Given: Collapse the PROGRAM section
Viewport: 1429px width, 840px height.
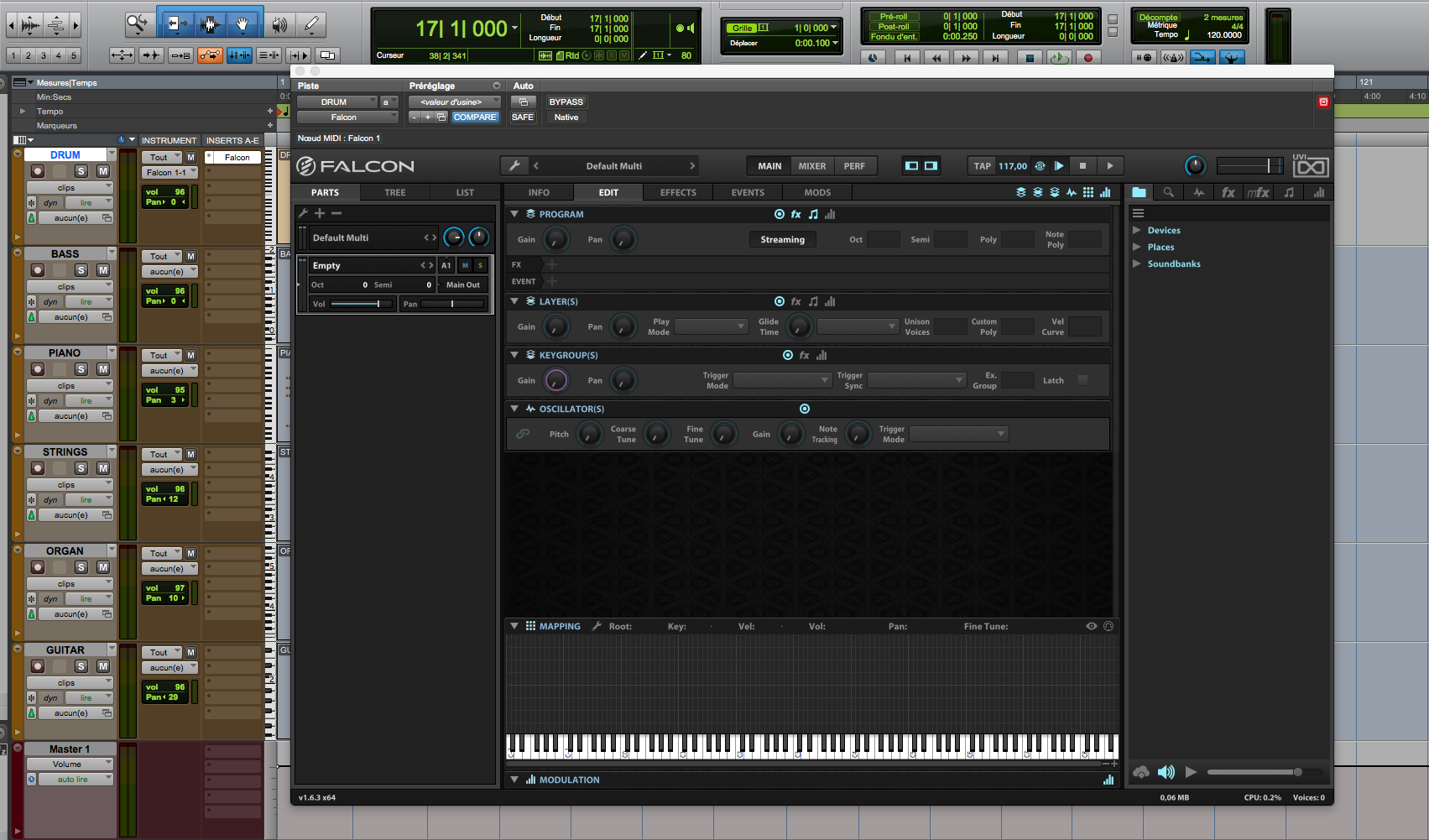Looking at the screenshot, I should (x=514, y=214).
